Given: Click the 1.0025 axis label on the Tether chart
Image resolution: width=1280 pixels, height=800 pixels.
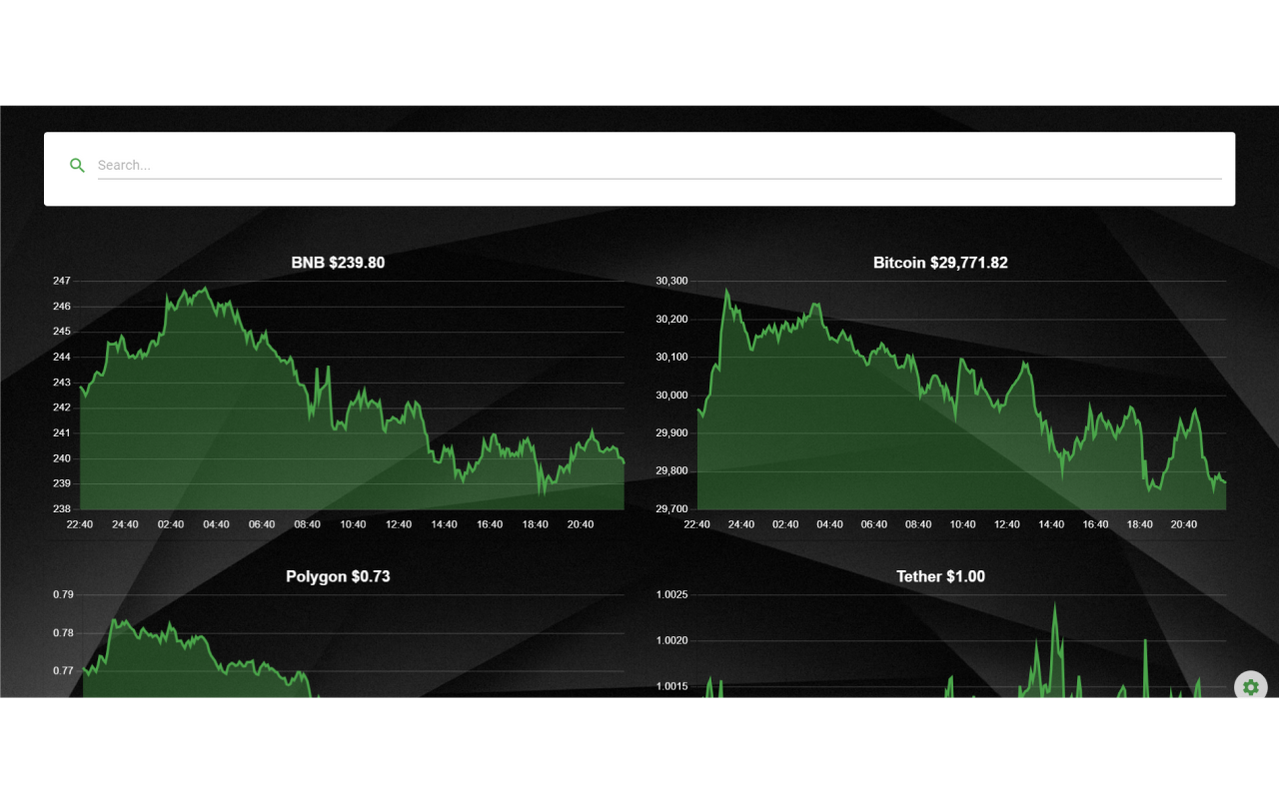Looking at the screenshot, I should (x=671, y=595).
